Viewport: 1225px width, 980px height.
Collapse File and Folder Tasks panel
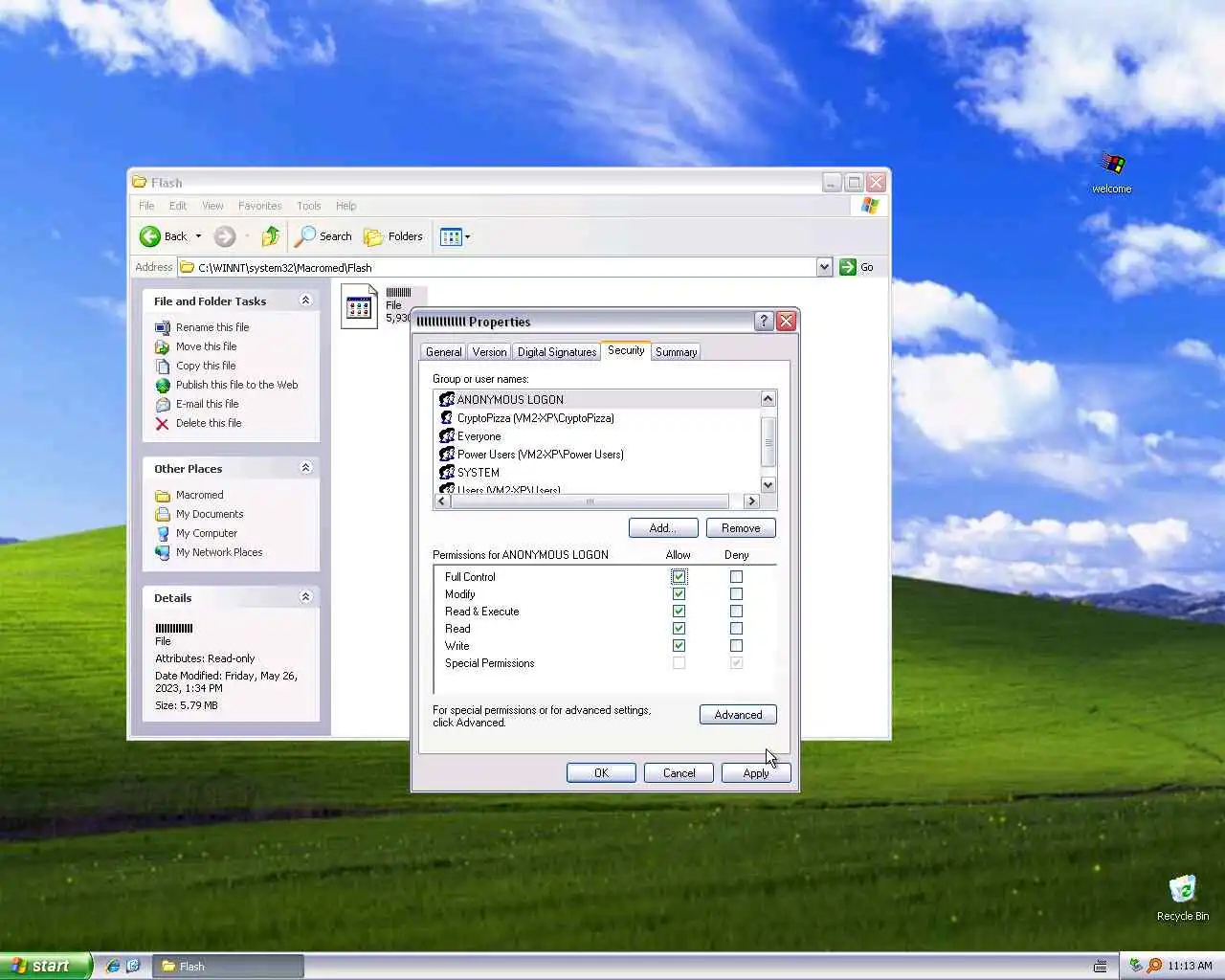305,301
